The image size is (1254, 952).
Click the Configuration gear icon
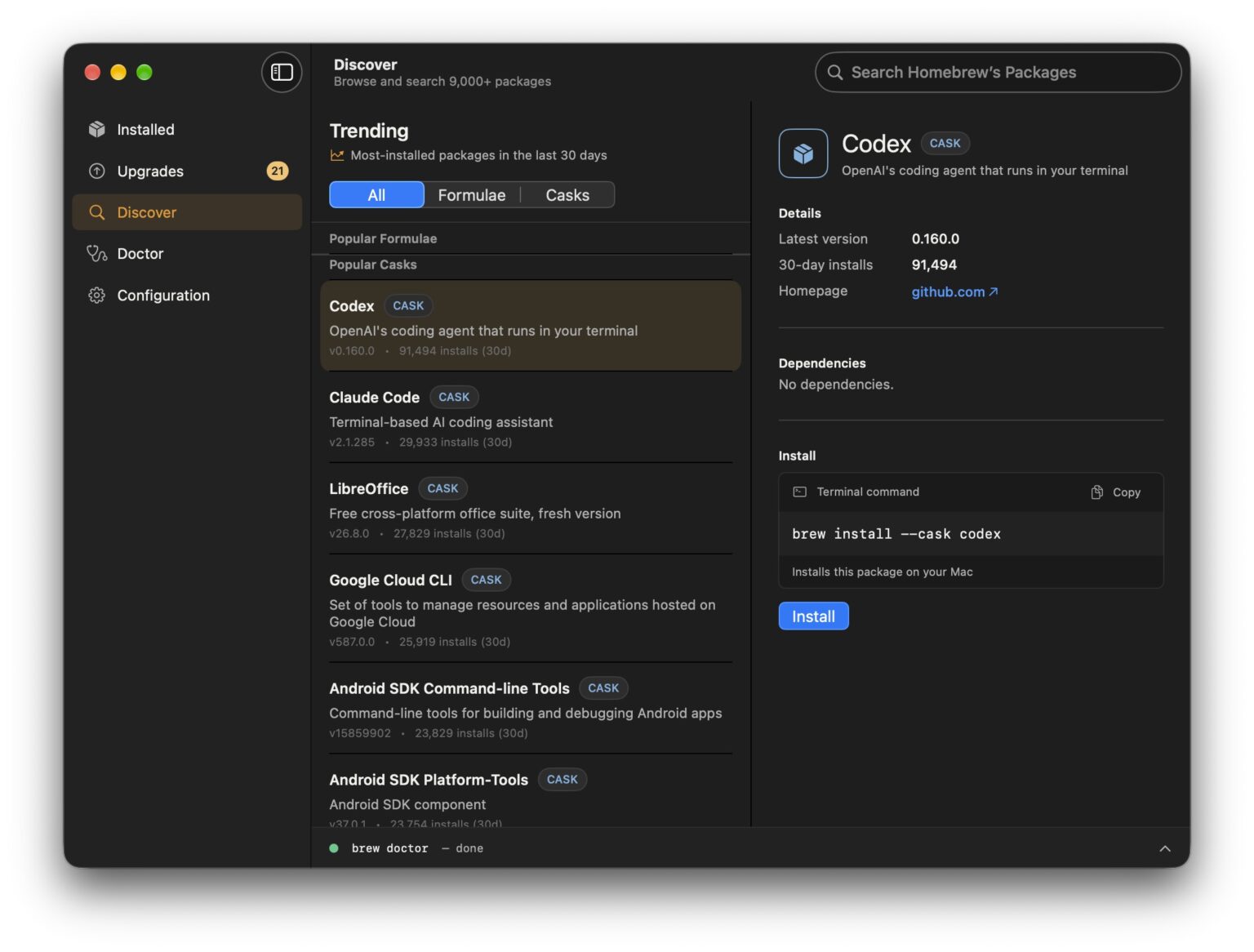pos(97,296)
